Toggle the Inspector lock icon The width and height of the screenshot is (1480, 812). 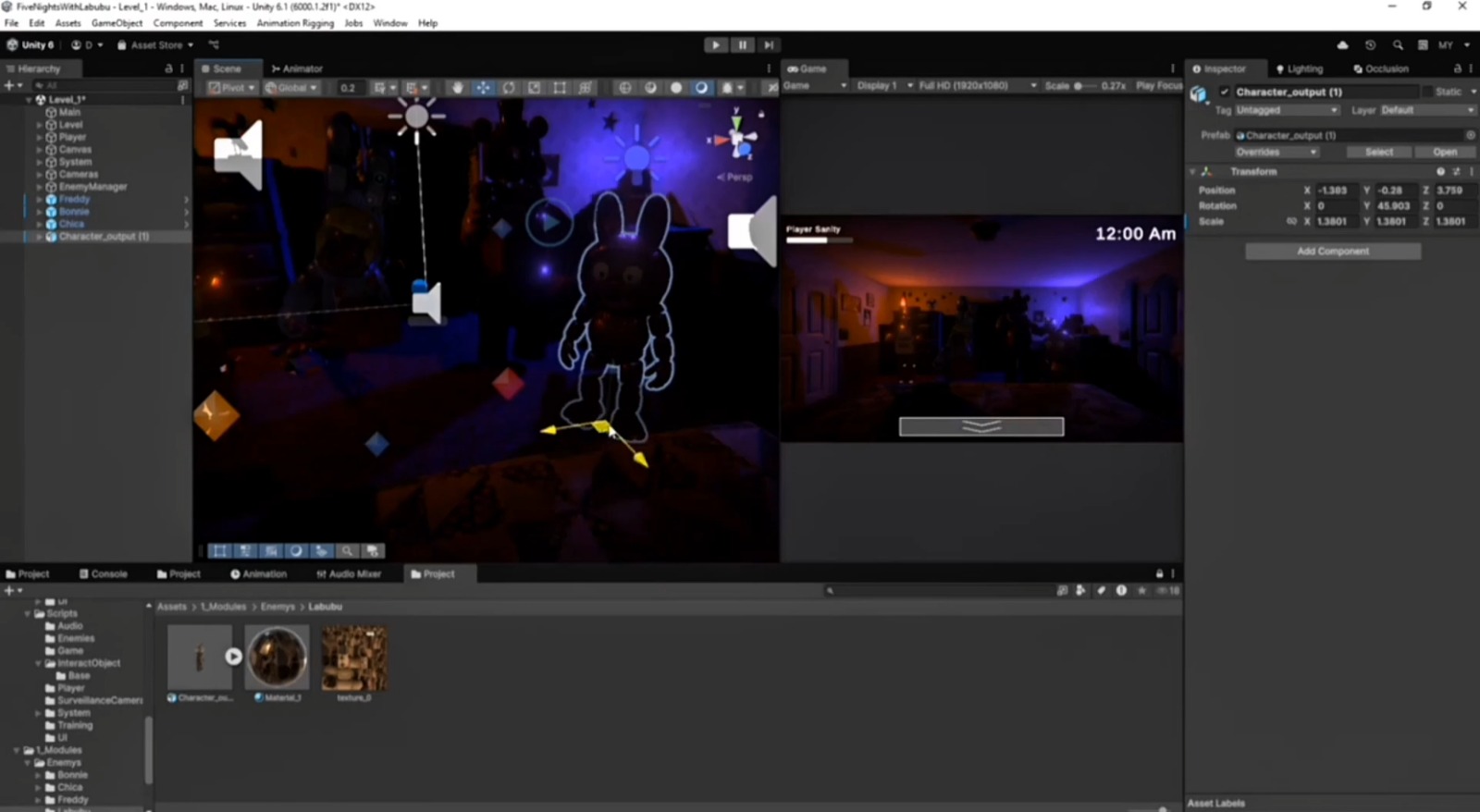(1457, 68)
